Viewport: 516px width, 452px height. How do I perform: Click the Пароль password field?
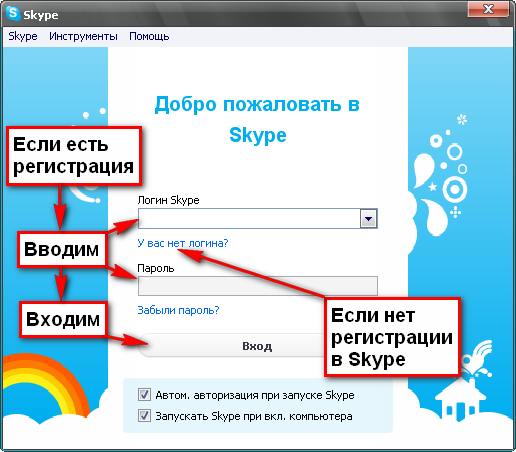(258, 286)
